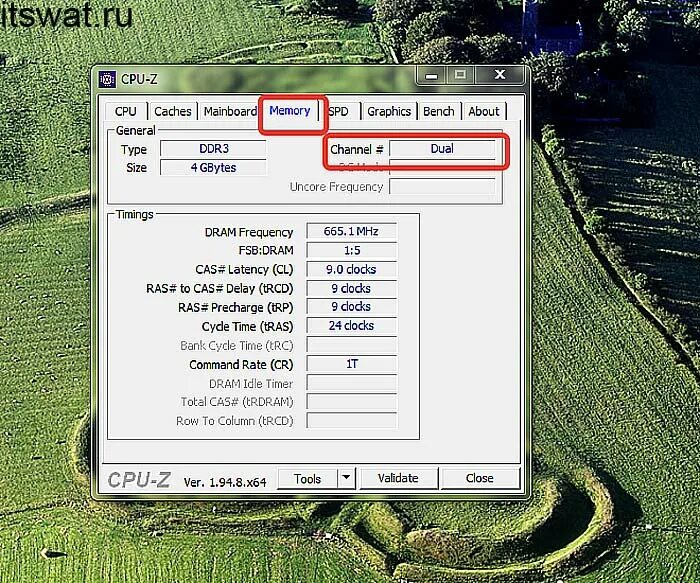700x583 pixels.
Task: Click the 1:5 FSB:DRAM ratio value
Action: click(351, 250)
